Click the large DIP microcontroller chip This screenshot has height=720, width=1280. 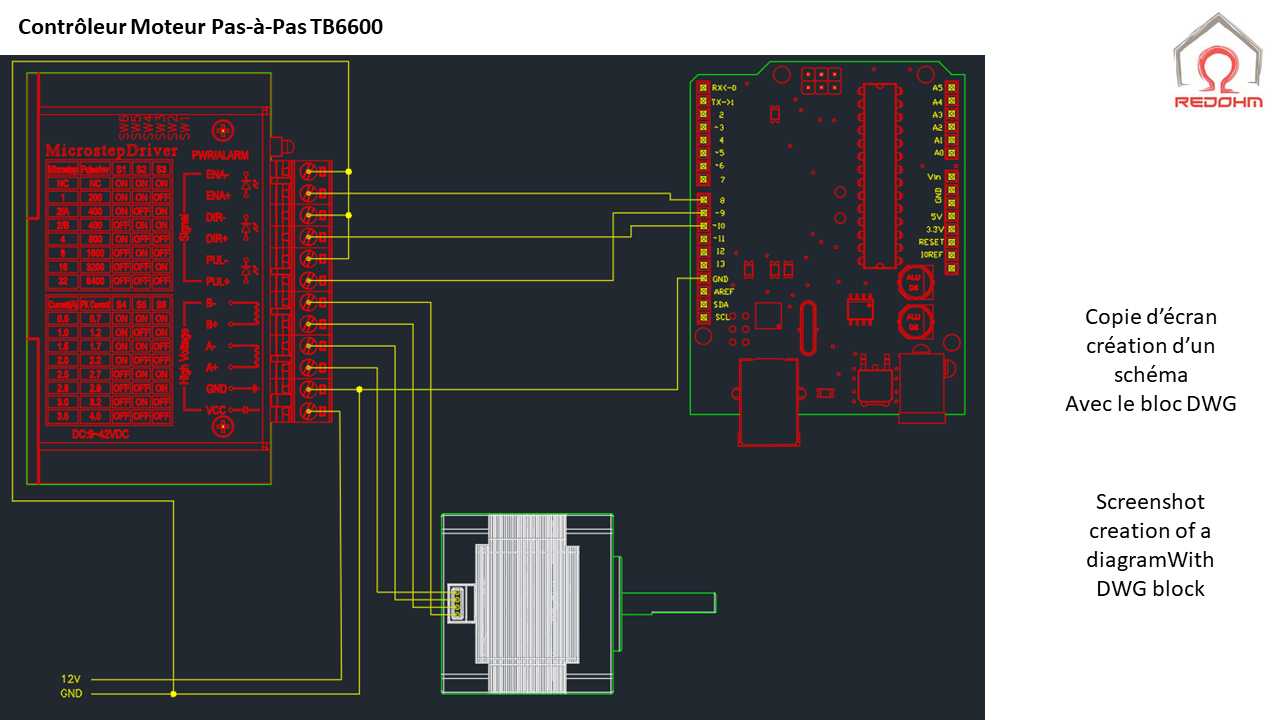pos(880,176)
